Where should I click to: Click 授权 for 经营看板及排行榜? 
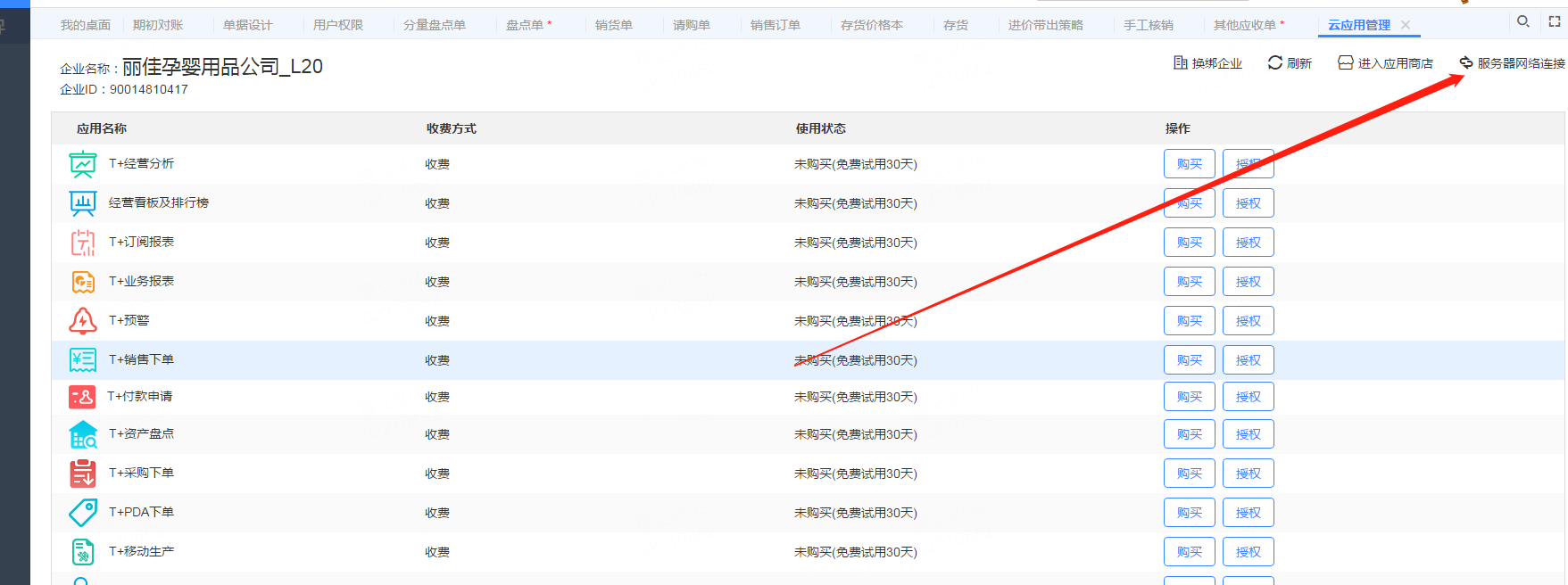1249,203
